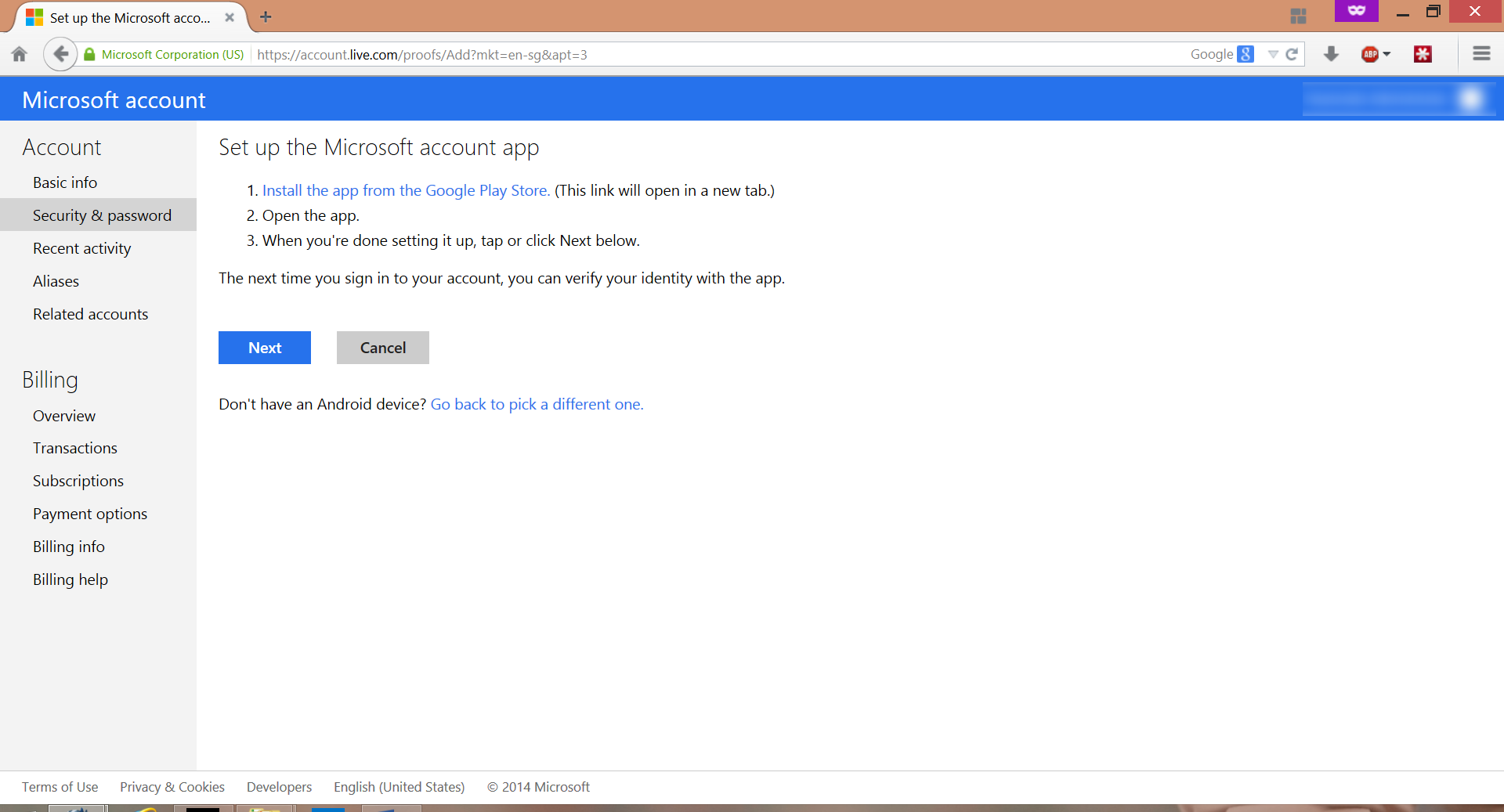Screen dimensions: 1504x812
Task: Select the Set up the Microsoft account tab
Action: click(129, 17)
